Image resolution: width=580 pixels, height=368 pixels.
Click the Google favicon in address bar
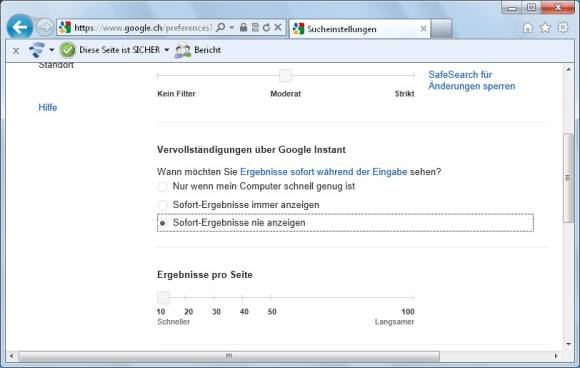point(65,28)
